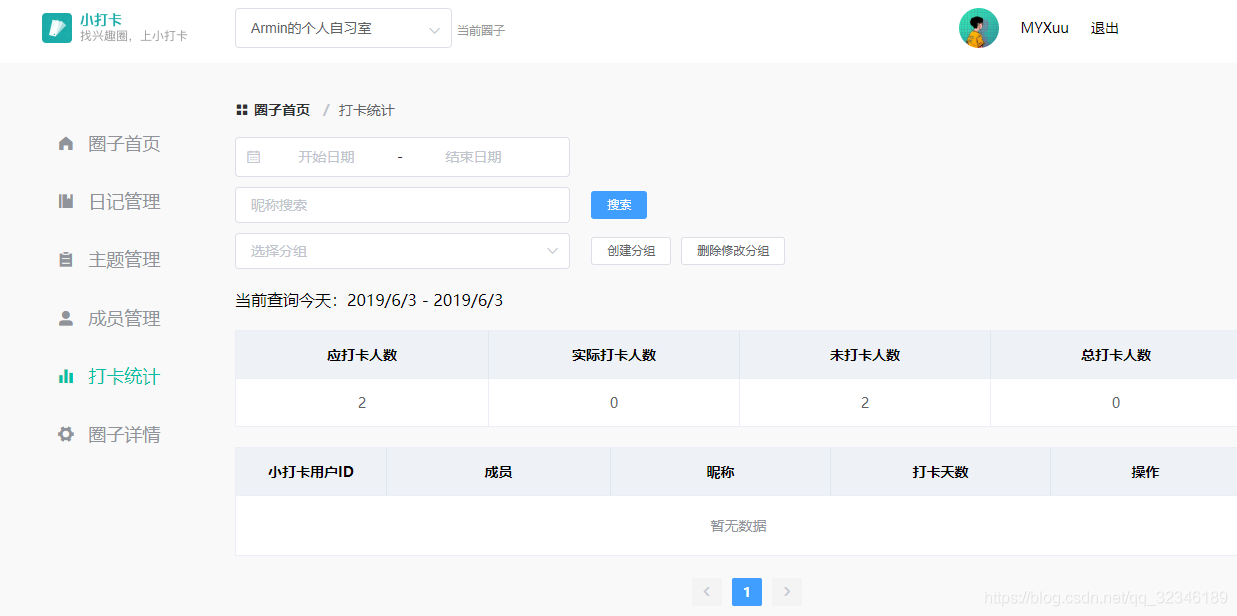Open the MYXuu user avatar
This screenshot has width=1237, height=616.
(979, 28)
